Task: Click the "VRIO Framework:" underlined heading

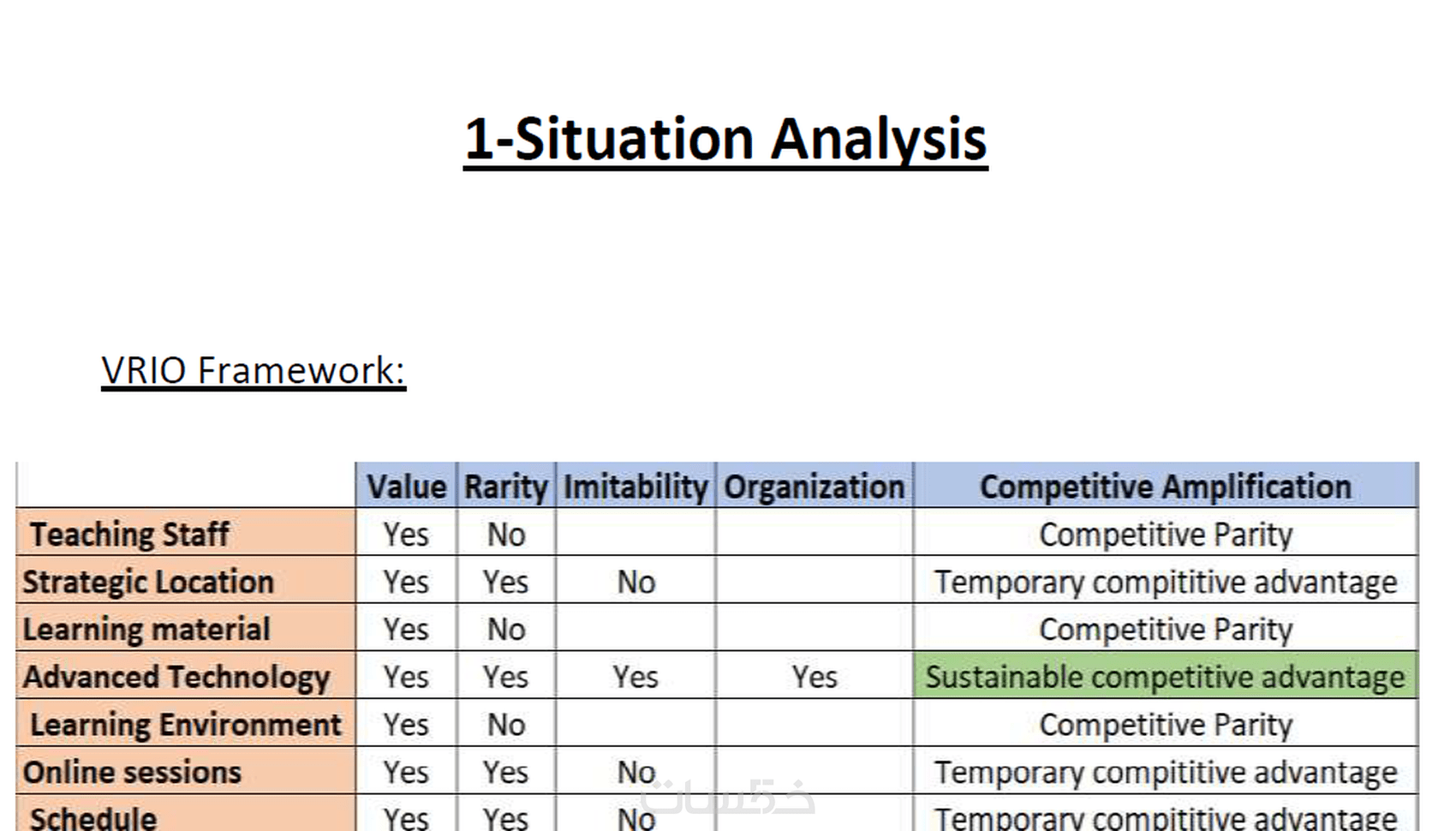Action: pos(253,370)
